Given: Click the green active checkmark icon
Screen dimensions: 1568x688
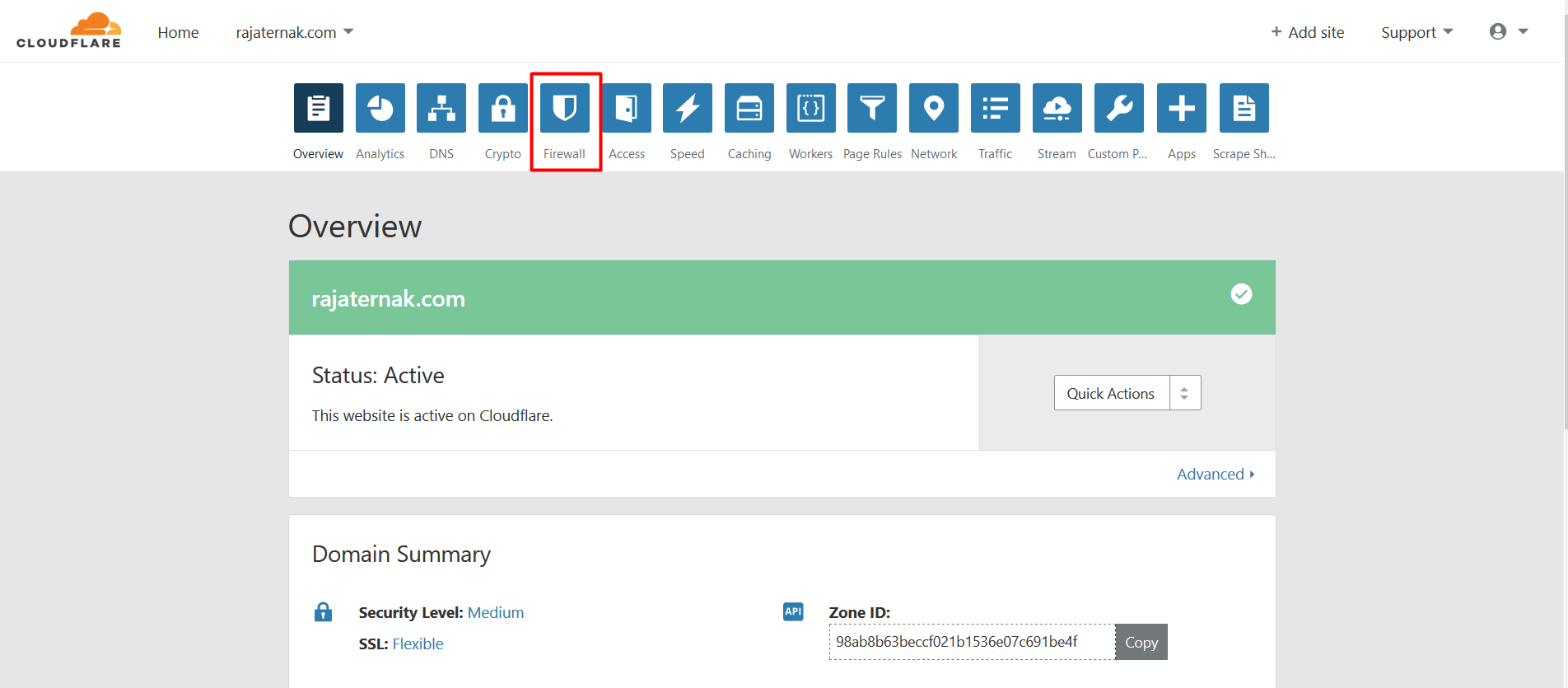Looking at the screenshot, I should pyautogui.click(x=1241, y=294).
